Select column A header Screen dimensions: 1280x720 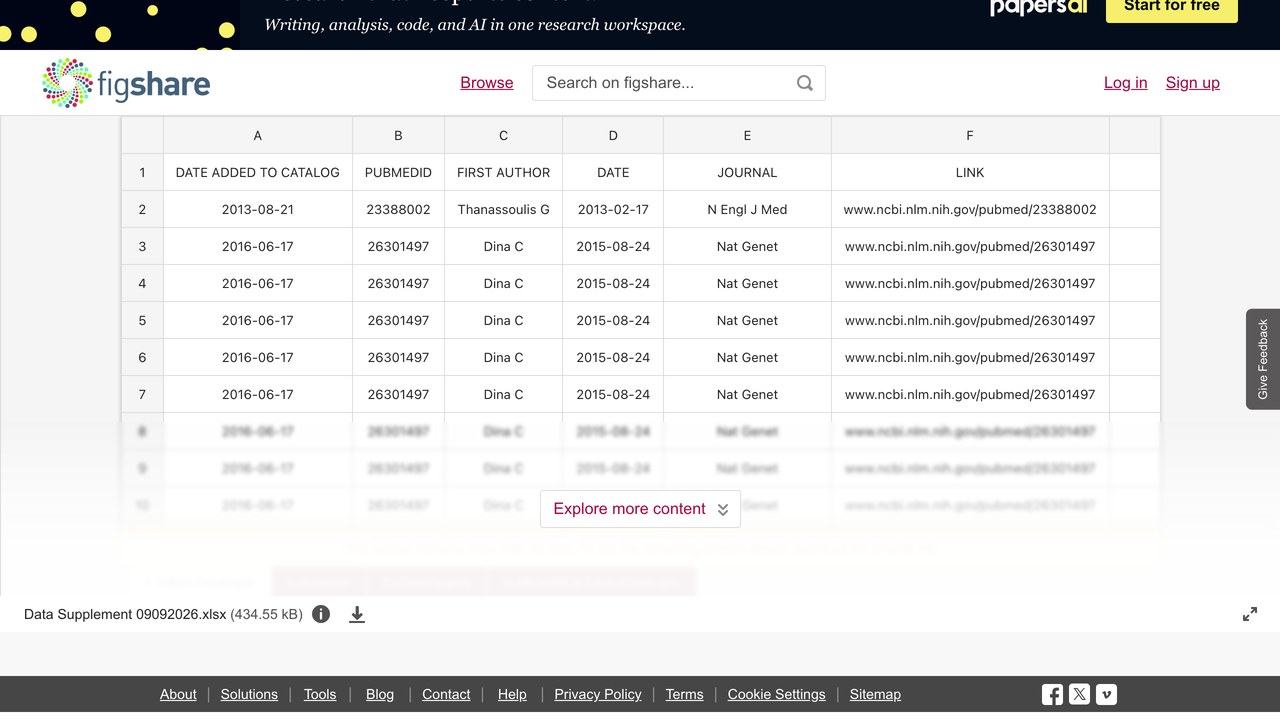tap(258, 135)
